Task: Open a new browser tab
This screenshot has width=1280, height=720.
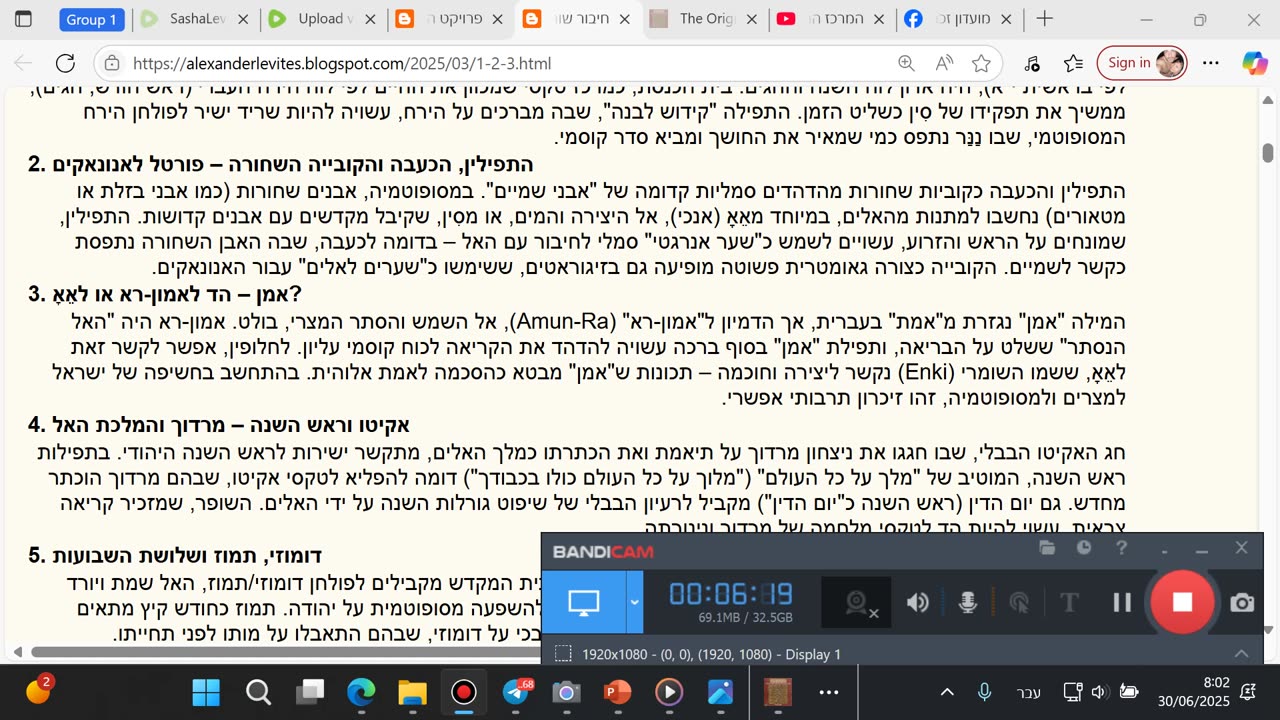Action: (1045, 19)
